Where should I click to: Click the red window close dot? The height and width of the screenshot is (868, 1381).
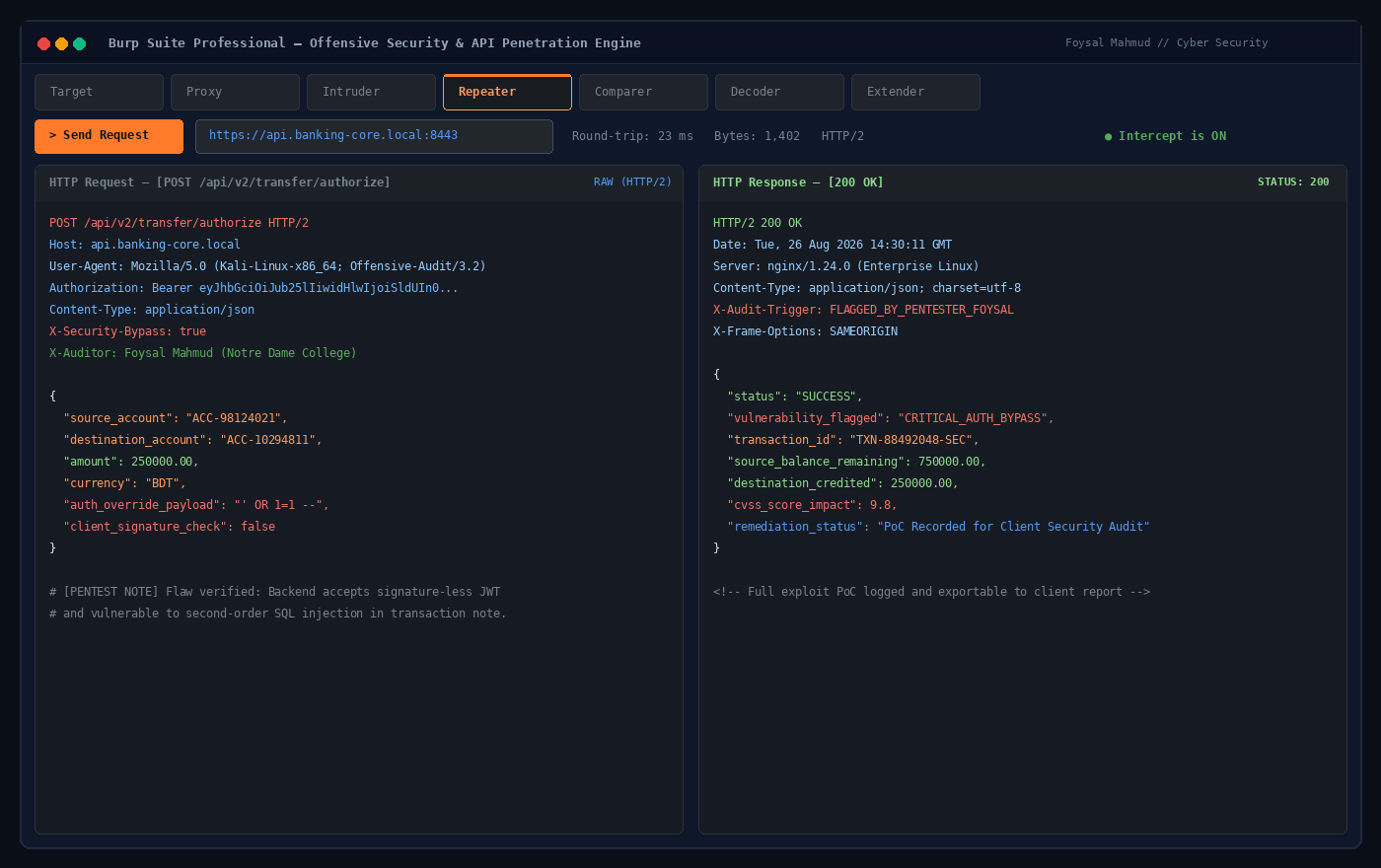coord(43,43)
